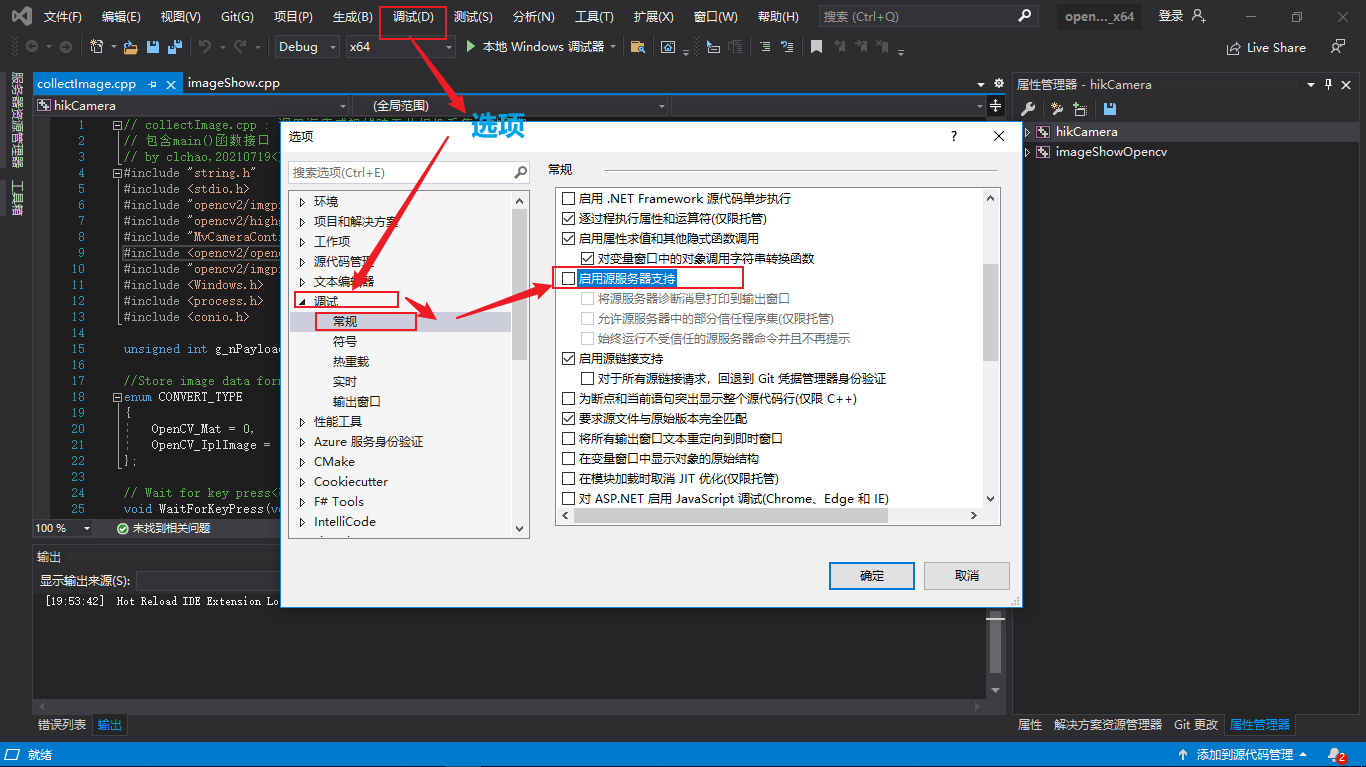Open the 调试(D) menu
The height and width of the screenshot is (767, 1366).
(x=413, y=17)
